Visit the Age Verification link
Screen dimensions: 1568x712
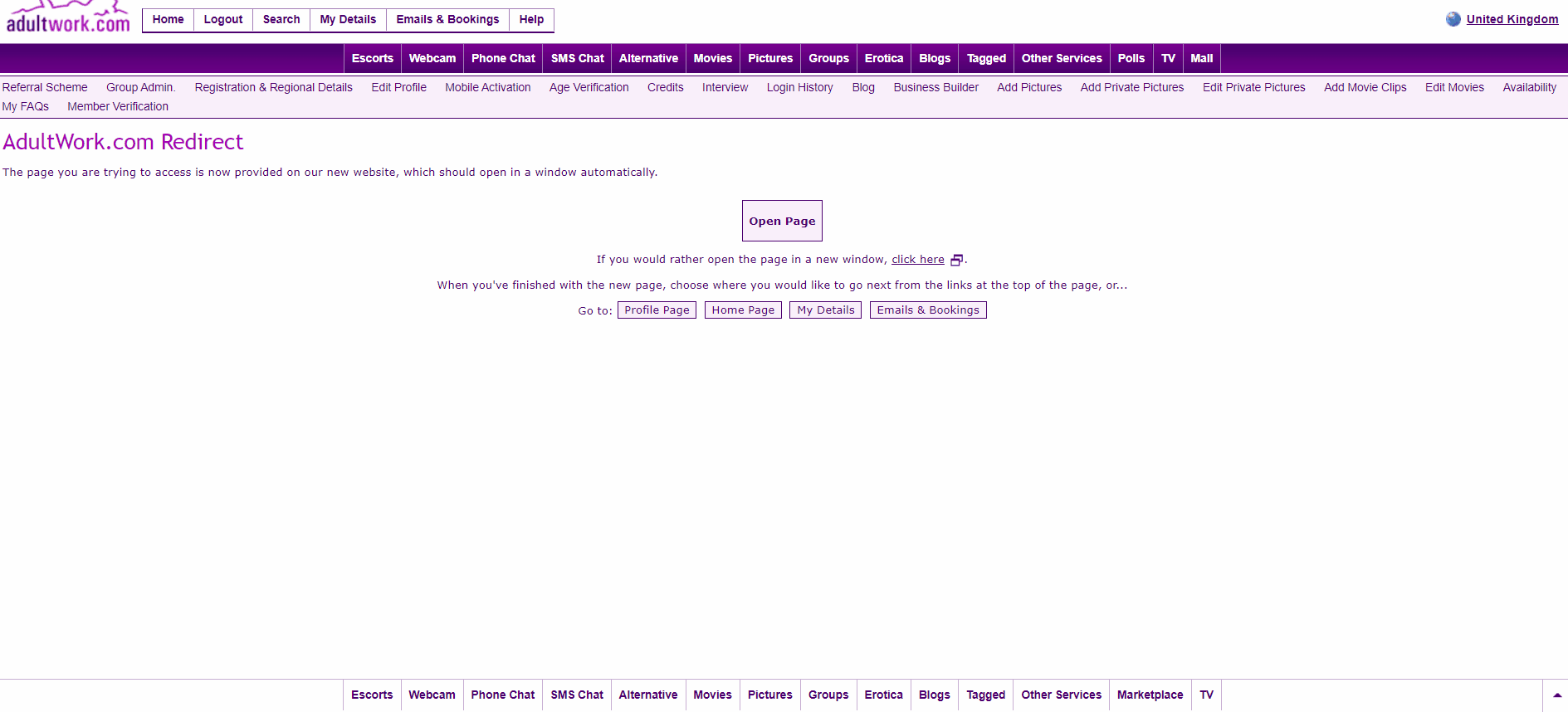coord(589,88)
